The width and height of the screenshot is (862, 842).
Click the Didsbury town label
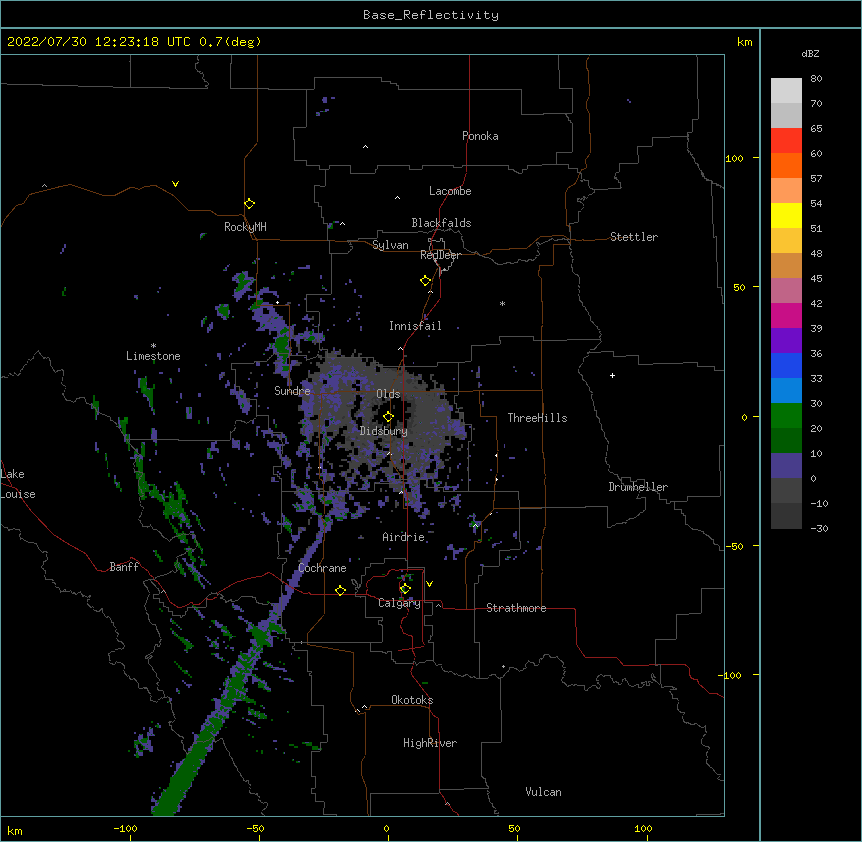tap(383, 431)
